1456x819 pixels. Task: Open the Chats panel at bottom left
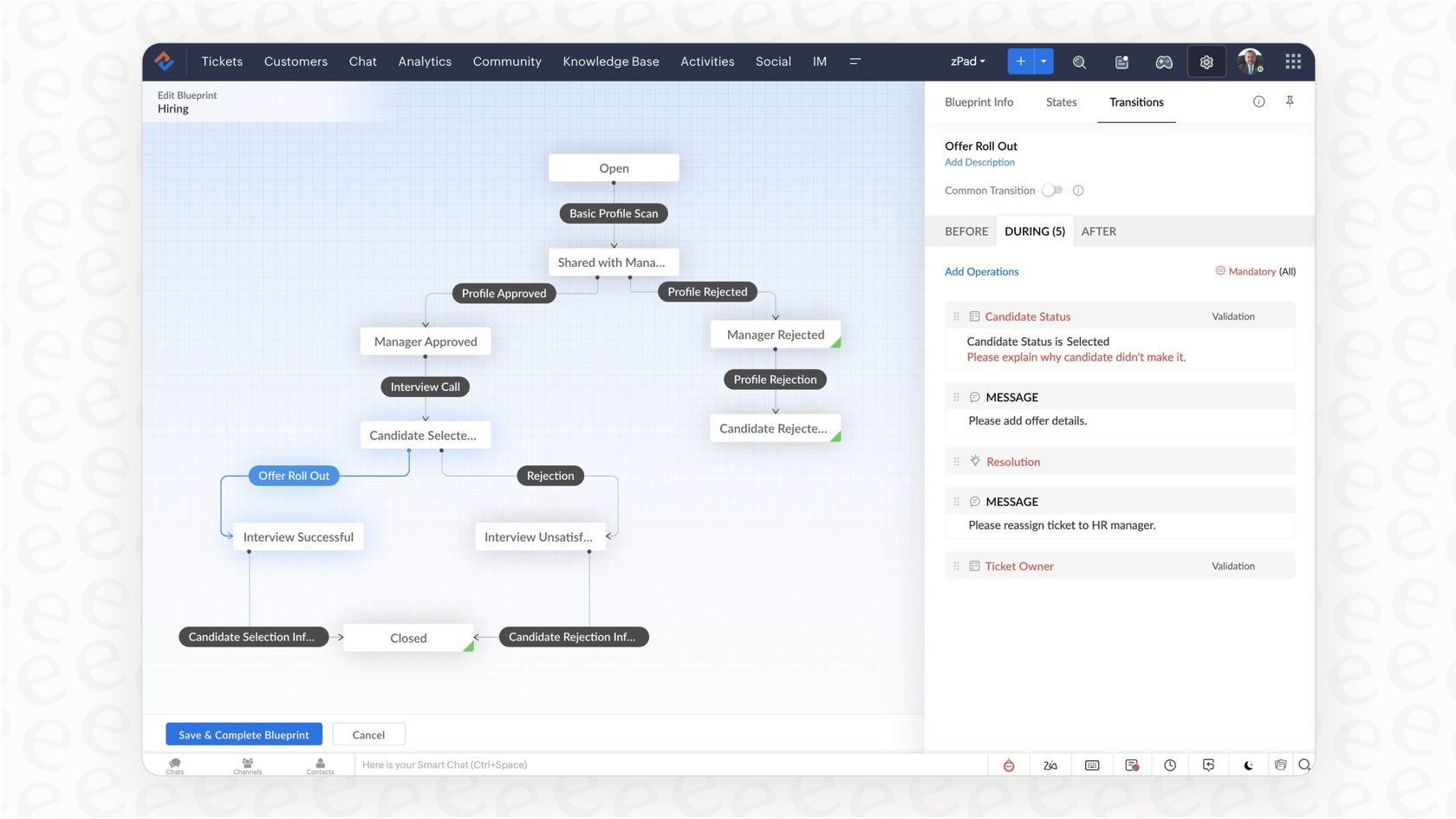pyautogui.click(x=174, y=765)
